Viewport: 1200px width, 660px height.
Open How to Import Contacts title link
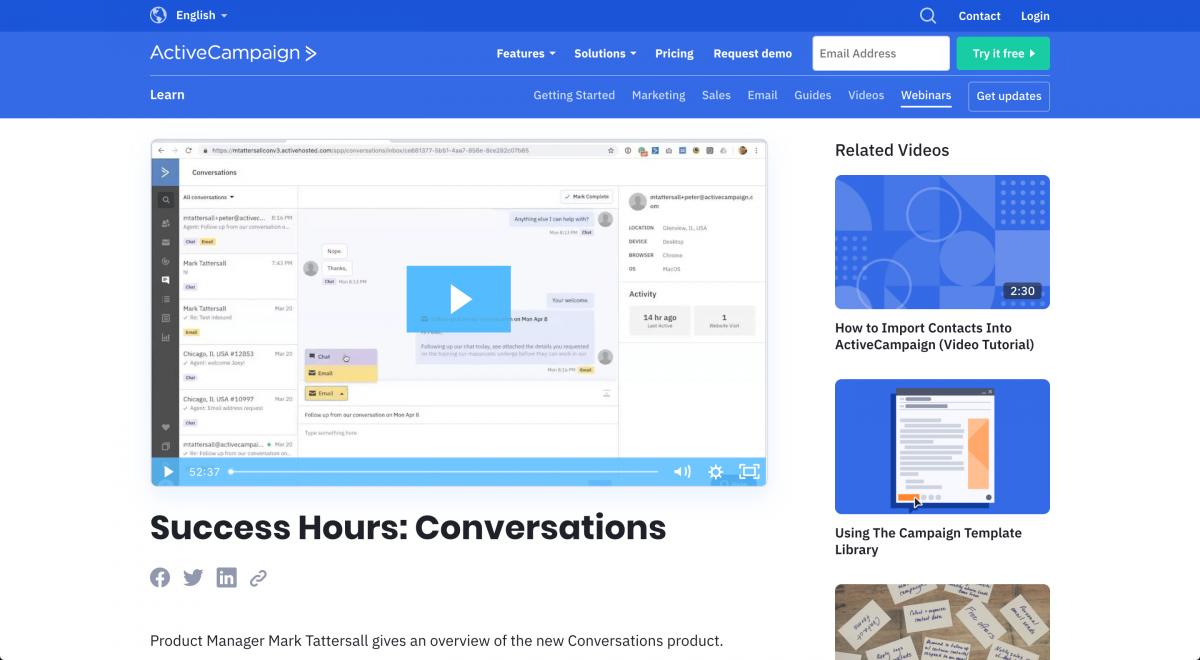pyautogui.click(x=935, y=336)
